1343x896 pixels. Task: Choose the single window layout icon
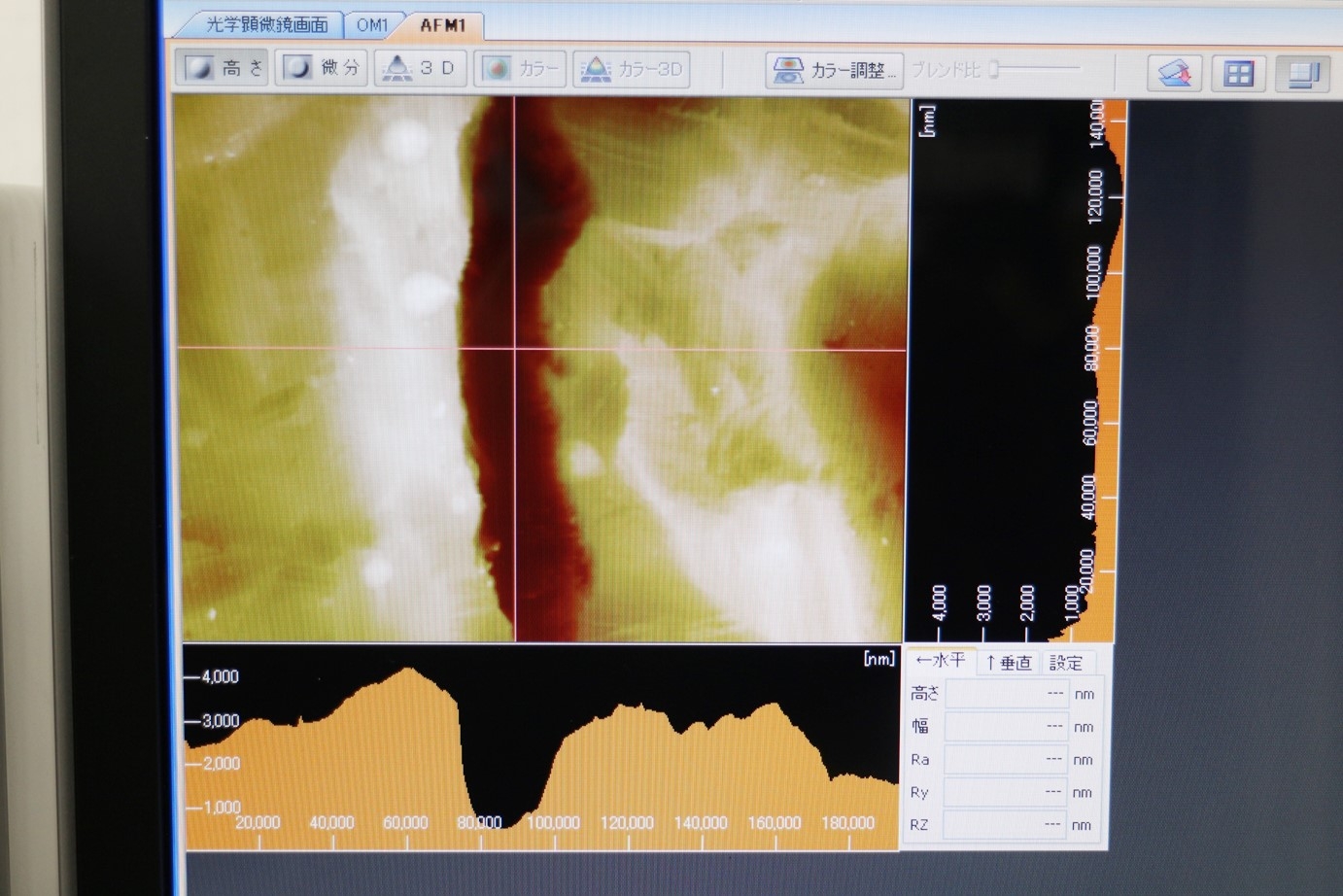coord(1303,75)
